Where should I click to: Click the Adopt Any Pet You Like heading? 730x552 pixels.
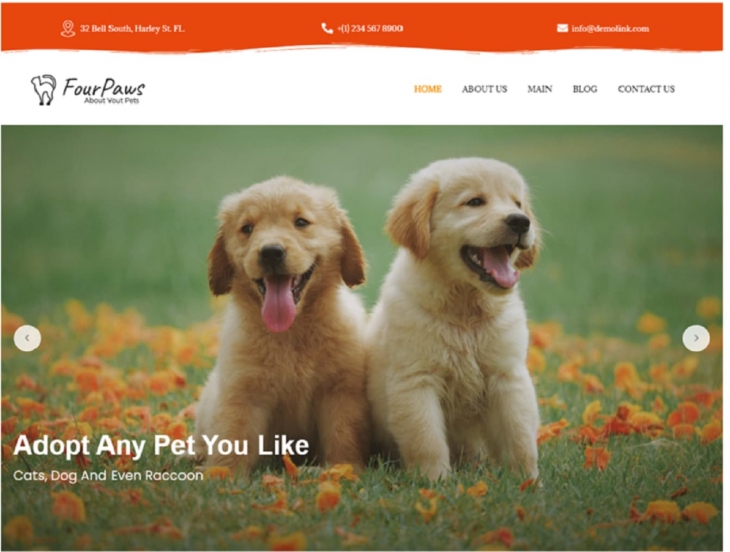pos(161,445)
